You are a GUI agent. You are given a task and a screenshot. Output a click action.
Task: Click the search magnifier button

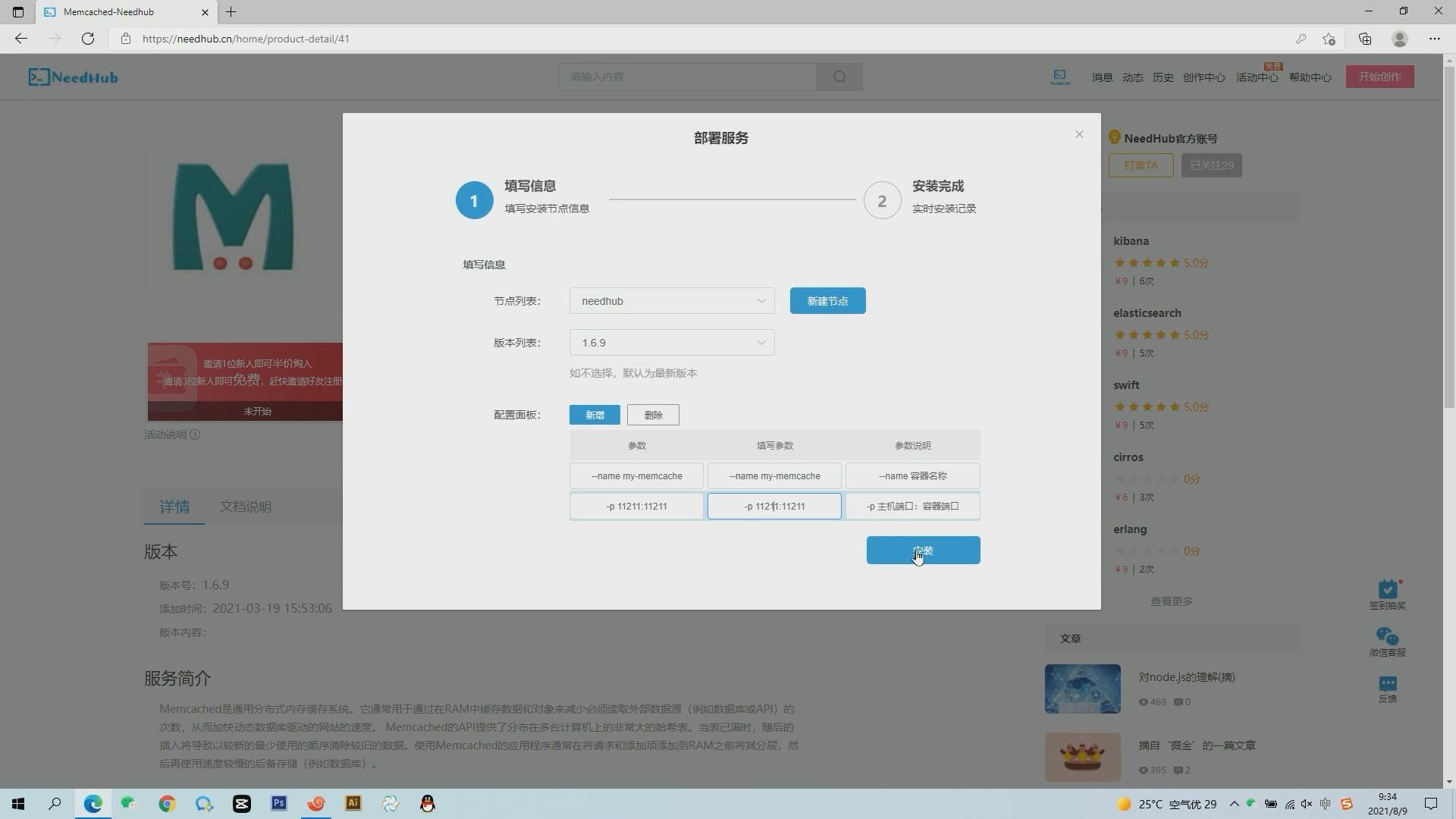pos(839,77)
